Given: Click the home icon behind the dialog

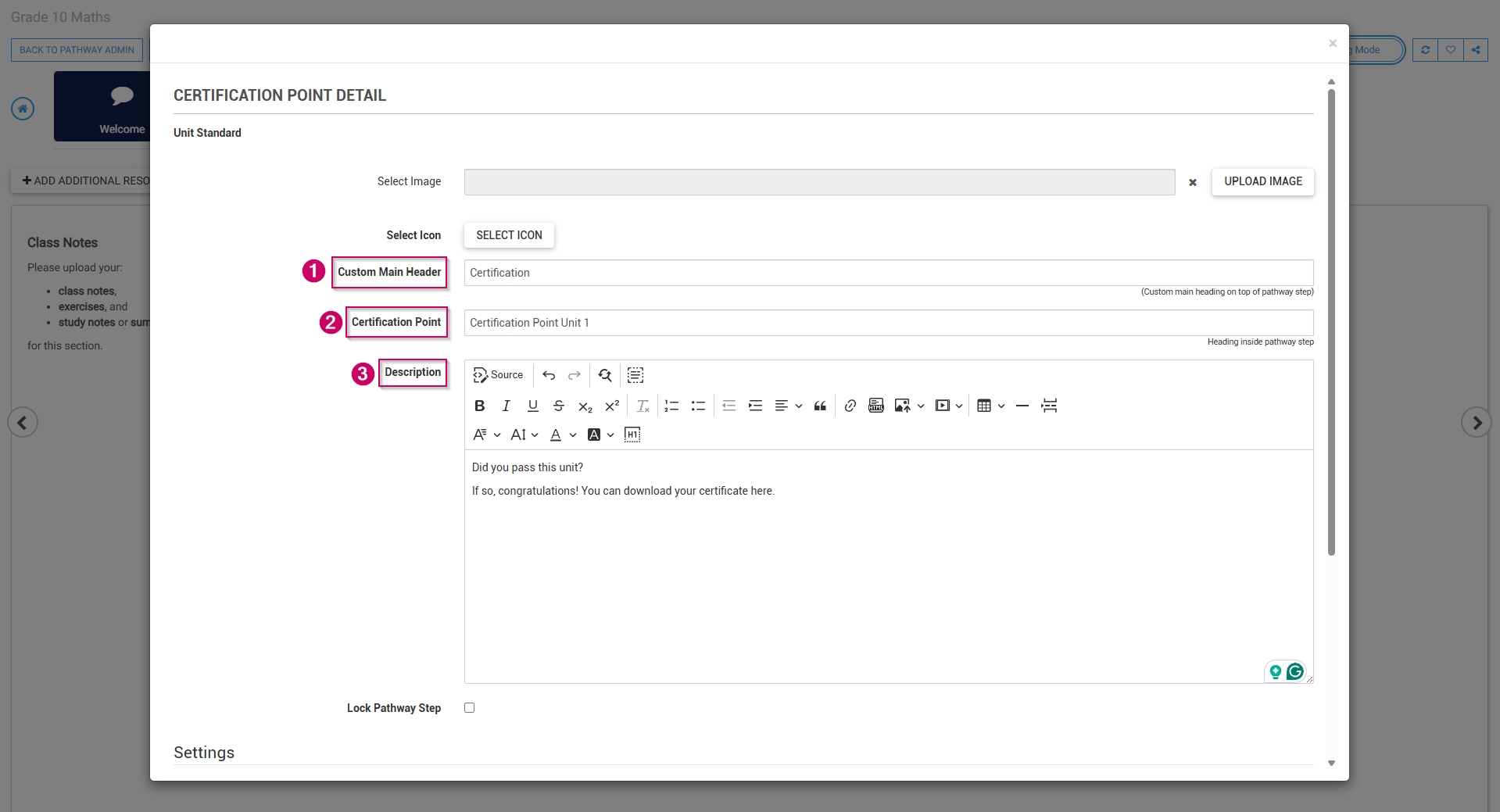Looking at the screenshot, I should (23, 109).
